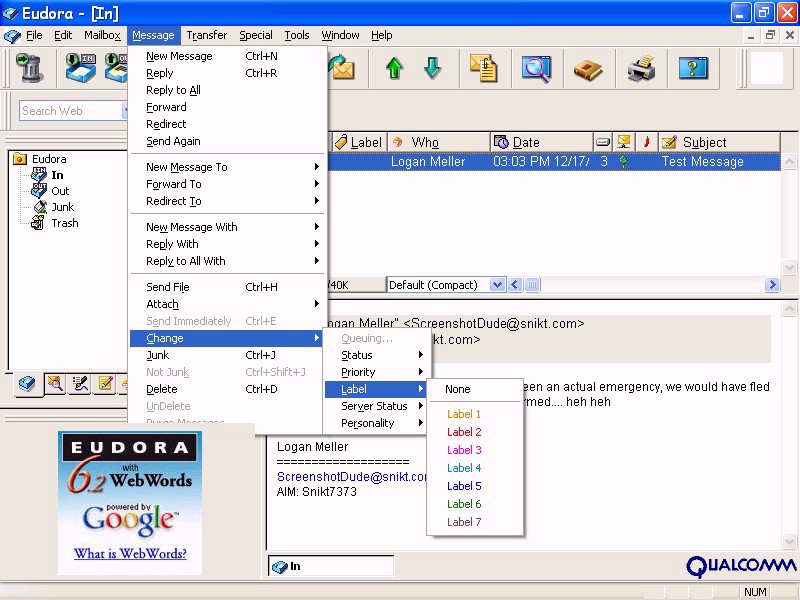Apply orange Label 1 to the message
The image size is (800, 600).
click(475, 414)
